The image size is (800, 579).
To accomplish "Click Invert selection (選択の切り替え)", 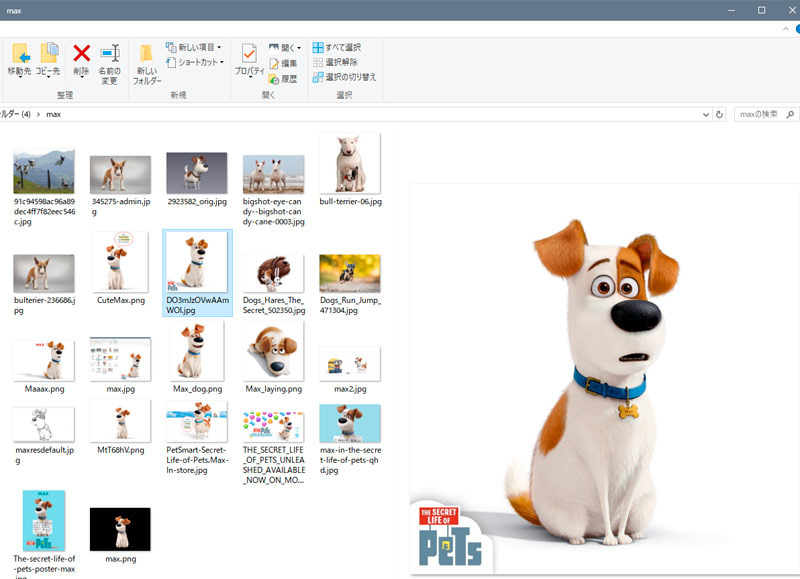I will (344, 77).
